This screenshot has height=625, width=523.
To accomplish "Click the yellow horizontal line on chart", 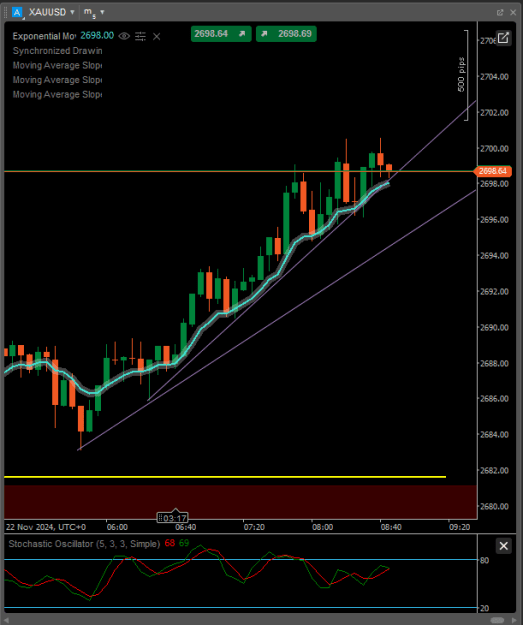I will click(225, 477).
